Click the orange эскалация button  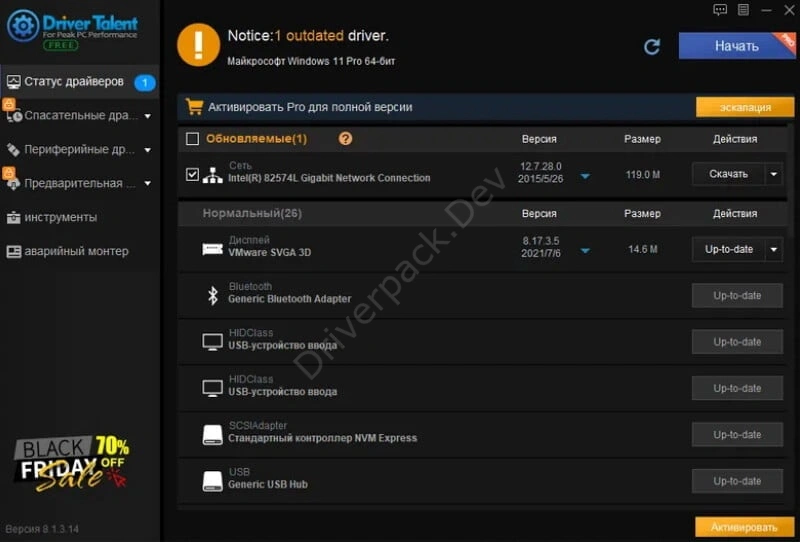pyautogui.click(x=745, y=107)
